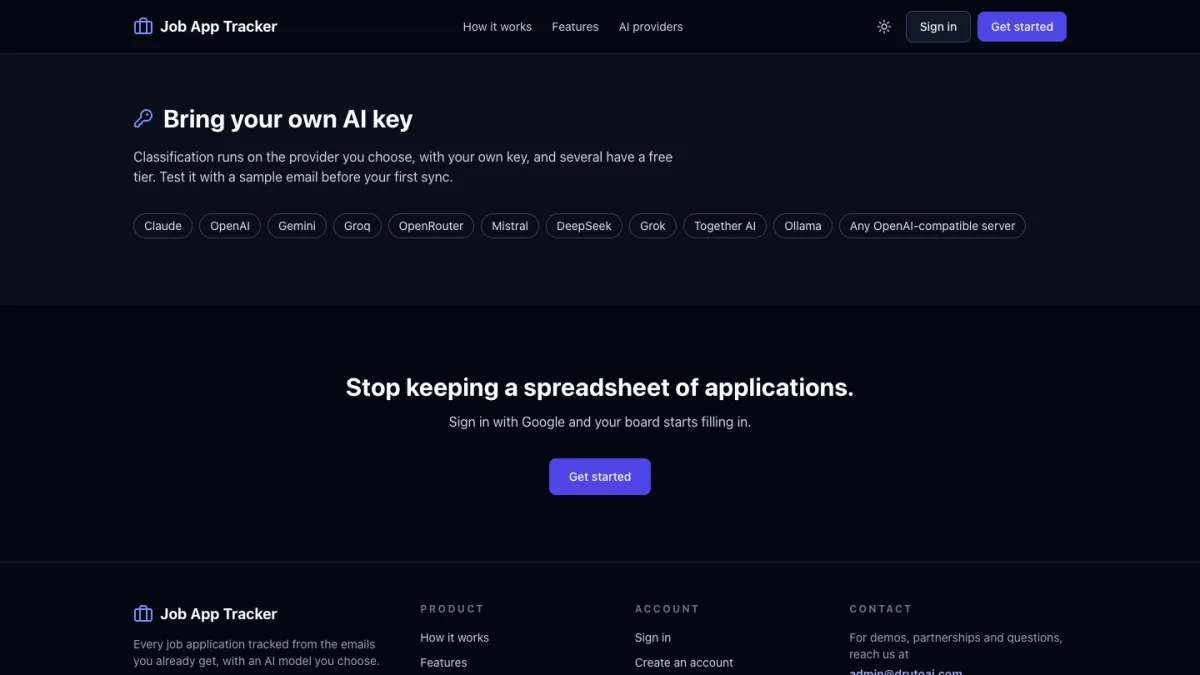Select the Ollama provider chip
The width and height of the screenshot is (1200, 675).
[x=803, y=226]
